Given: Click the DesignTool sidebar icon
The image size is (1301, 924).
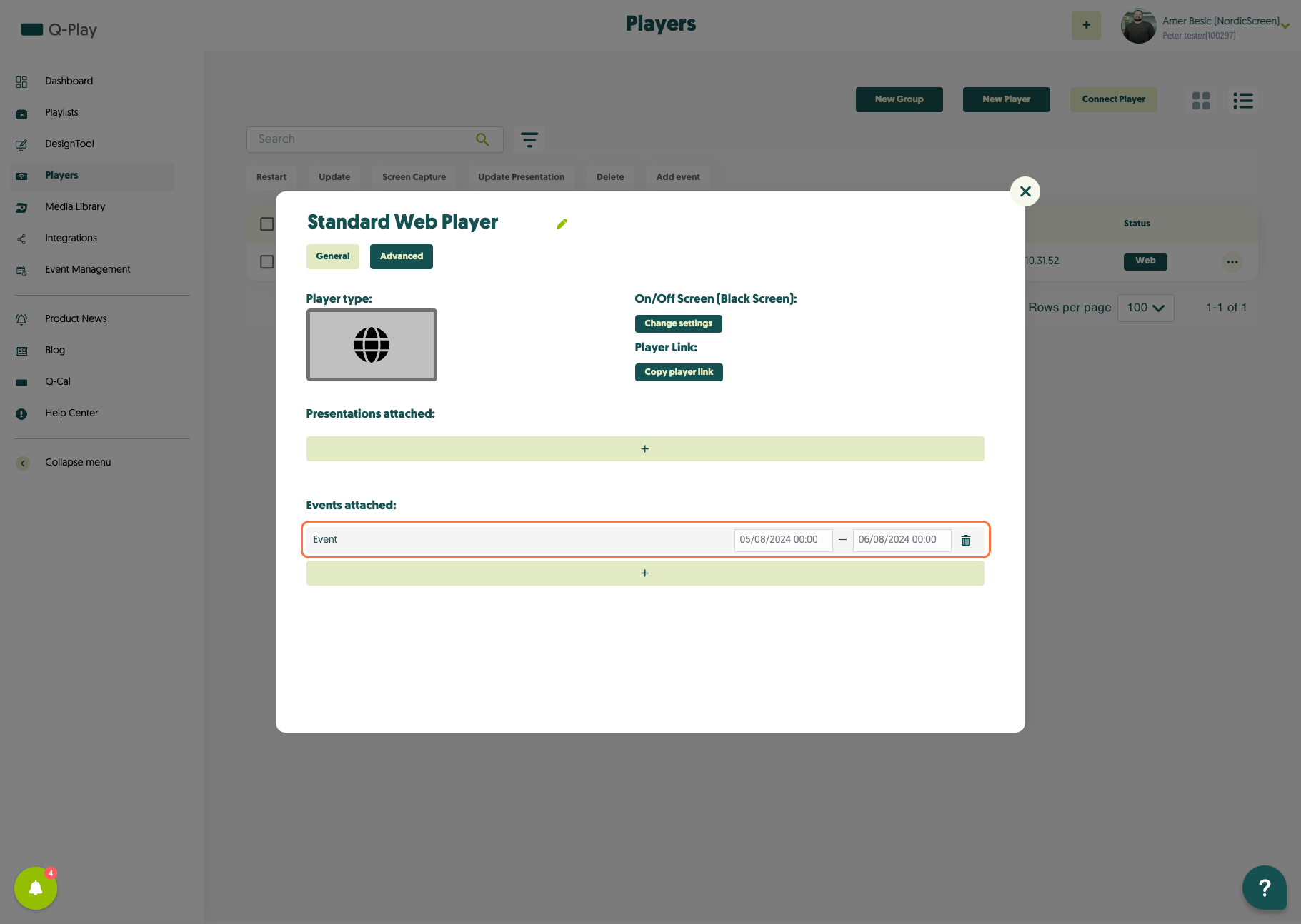Looking at the screenshot, I should coord(21,144).
